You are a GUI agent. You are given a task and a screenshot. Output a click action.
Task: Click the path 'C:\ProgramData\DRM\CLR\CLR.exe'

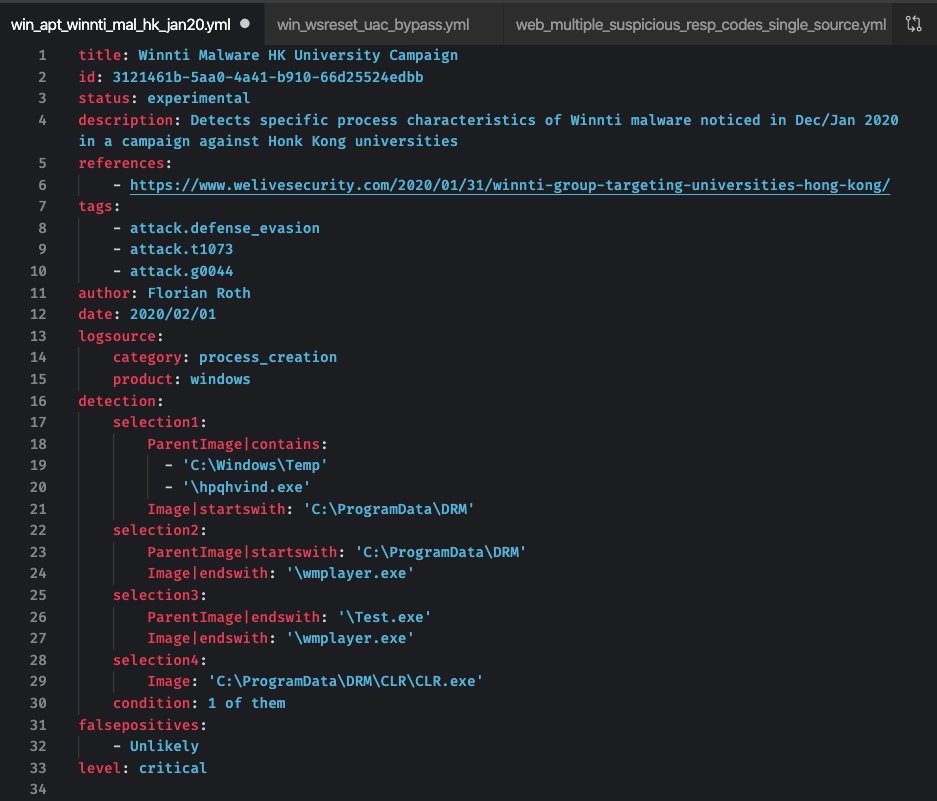click(345, 681)
